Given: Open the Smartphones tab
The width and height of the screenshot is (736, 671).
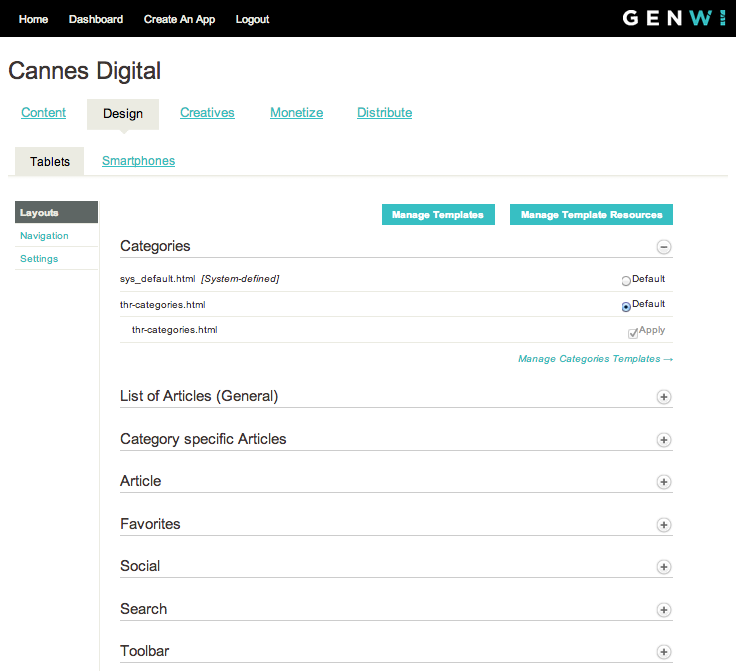Looking at the screenshot, I should [x=138, y=161].
